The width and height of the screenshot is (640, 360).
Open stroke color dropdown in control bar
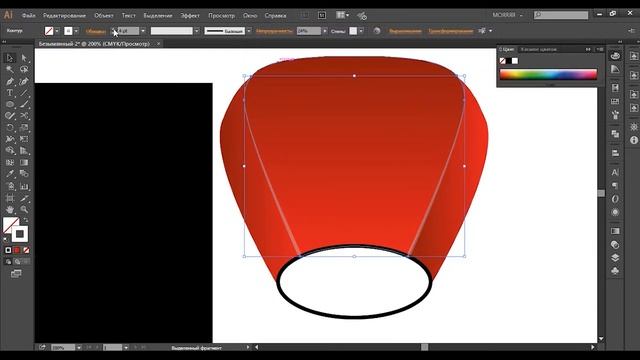click(x=76, y=31)
